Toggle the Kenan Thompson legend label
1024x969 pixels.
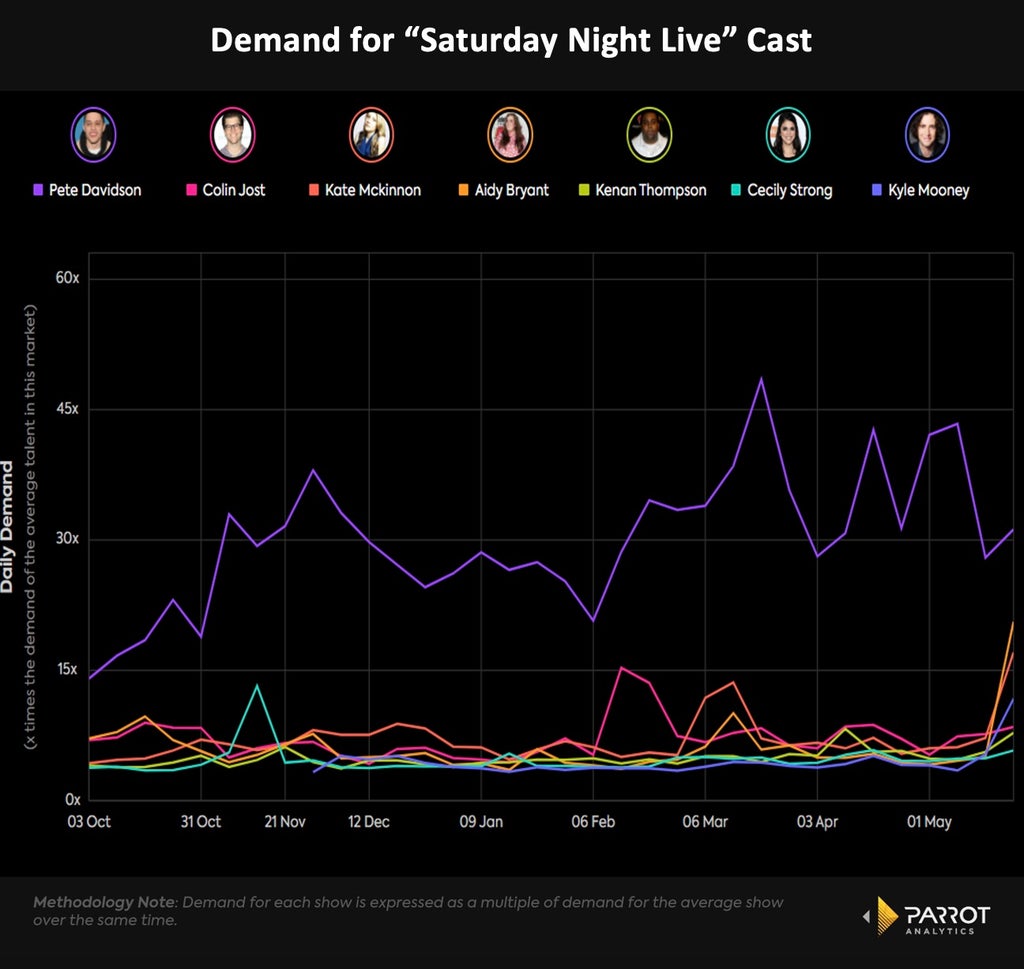click(651, 190)
